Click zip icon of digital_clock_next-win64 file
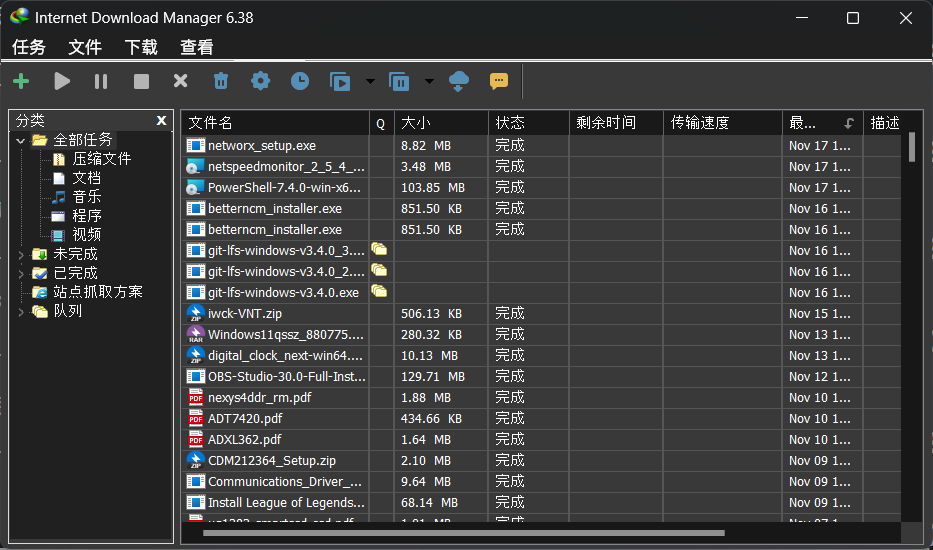933x550 pixels. coord(196,355)
